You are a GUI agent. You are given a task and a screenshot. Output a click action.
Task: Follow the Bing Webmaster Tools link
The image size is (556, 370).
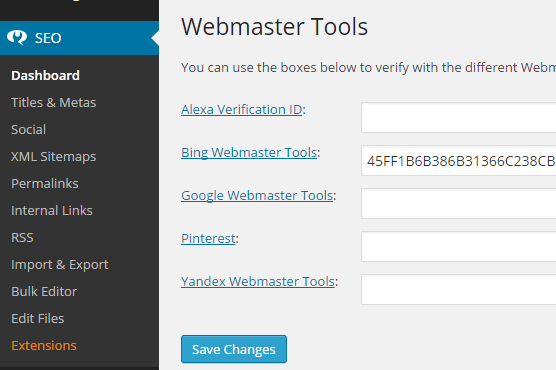tap(249, 153)
